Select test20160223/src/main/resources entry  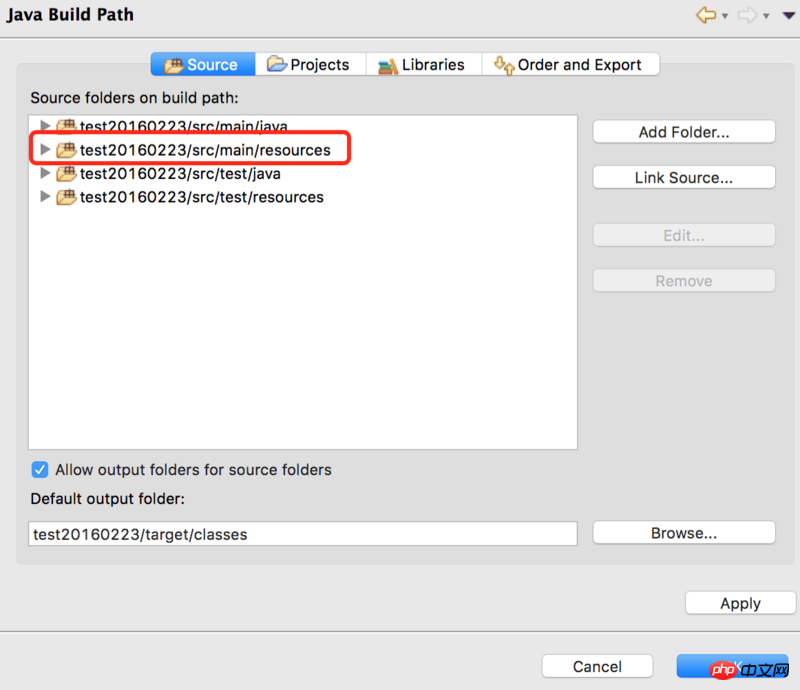click(x=205, y=150)
